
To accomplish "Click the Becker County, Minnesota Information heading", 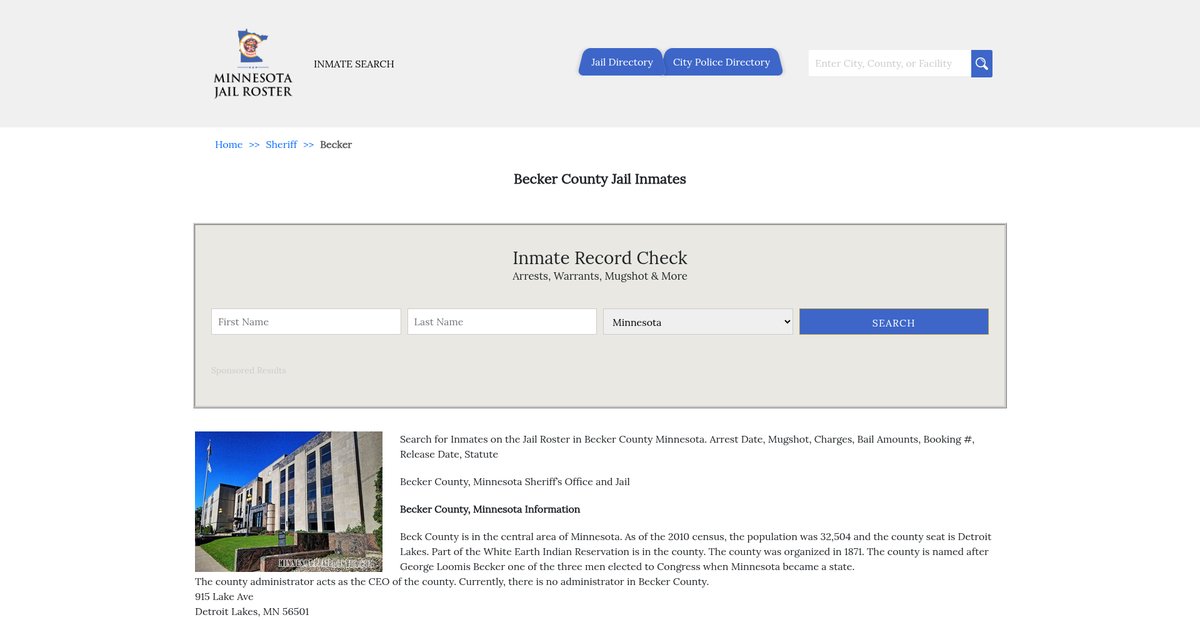I will 490,509.
